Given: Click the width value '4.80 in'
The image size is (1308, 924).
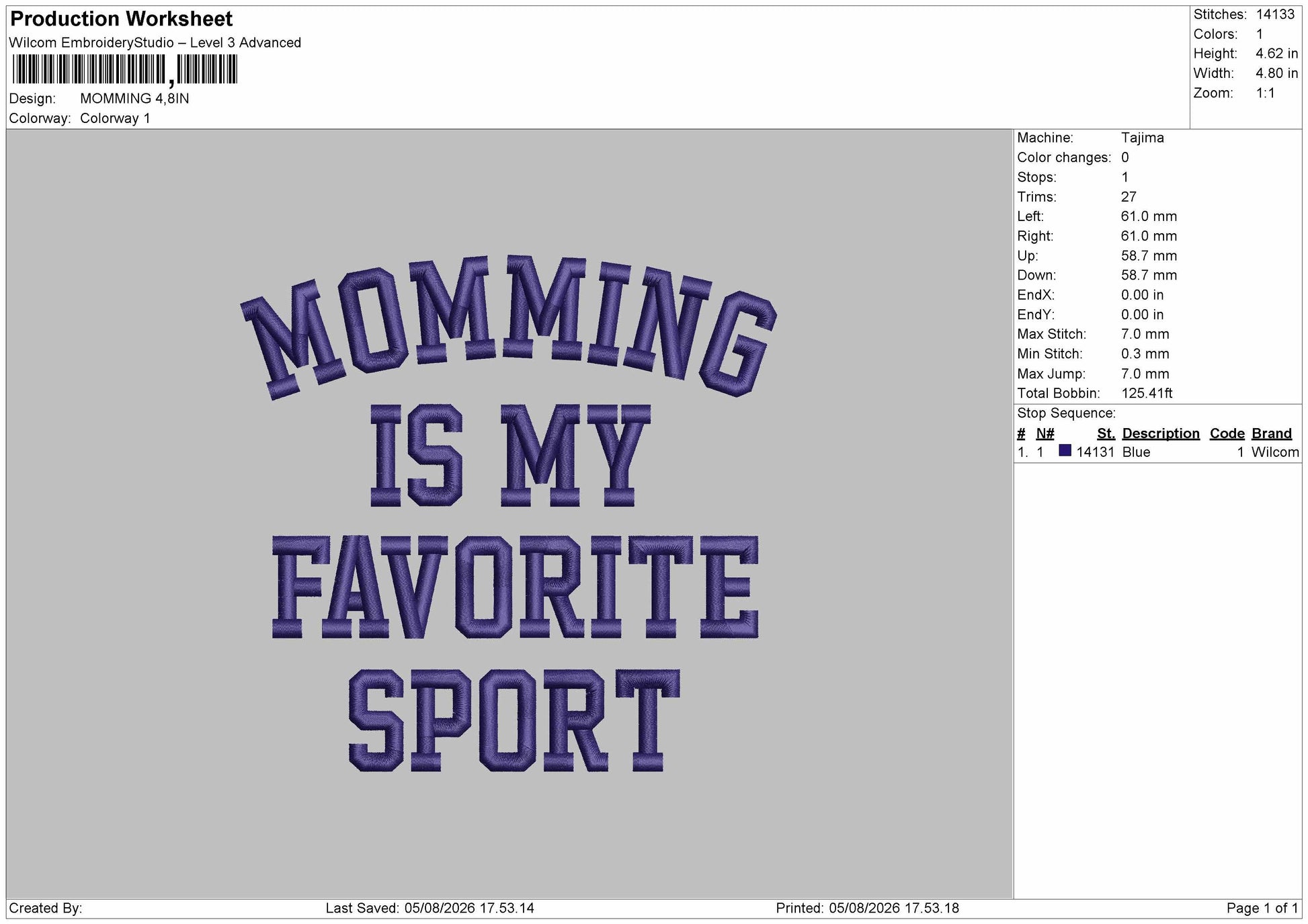Looking at the screenshot, I should point(1276,73).
